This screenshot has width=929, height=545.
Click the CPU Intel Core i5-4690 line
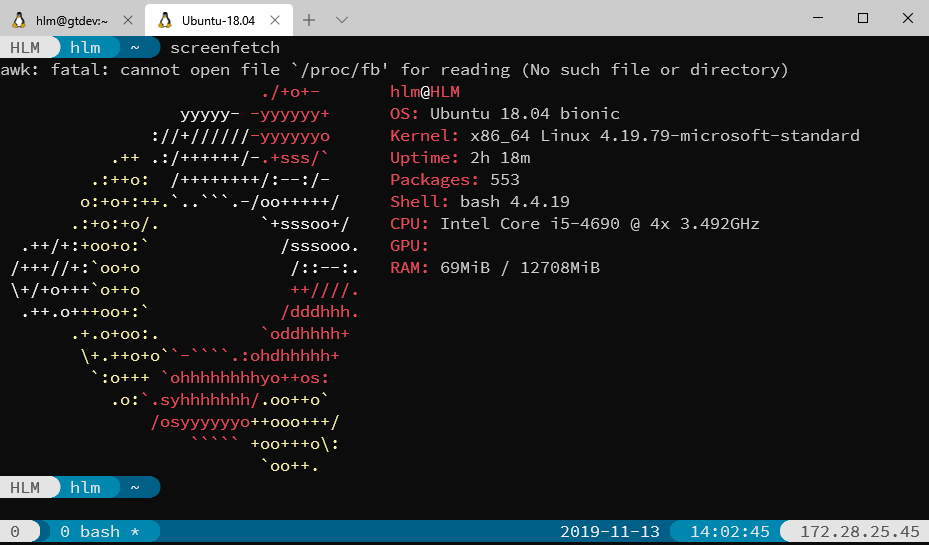[x=574, y=223]
